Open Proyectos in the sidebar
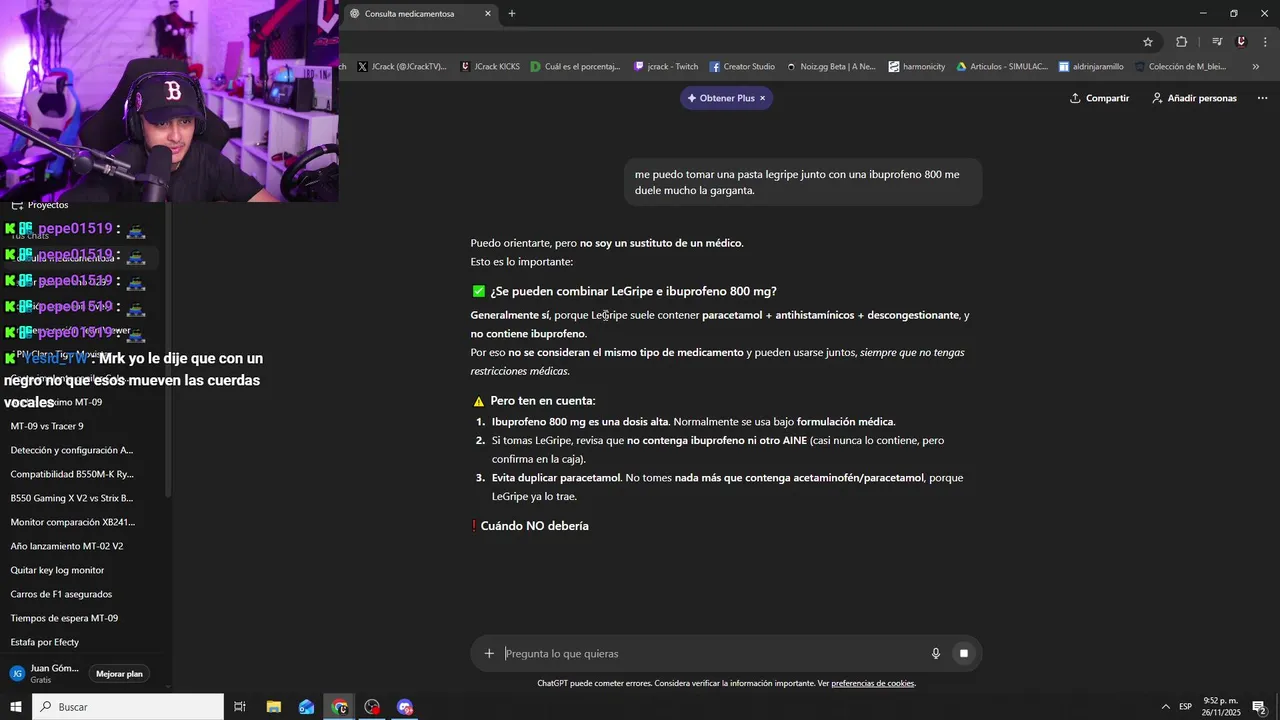Screen dimensions: 1280x720 pyautogui.click(x=40, y=205)
